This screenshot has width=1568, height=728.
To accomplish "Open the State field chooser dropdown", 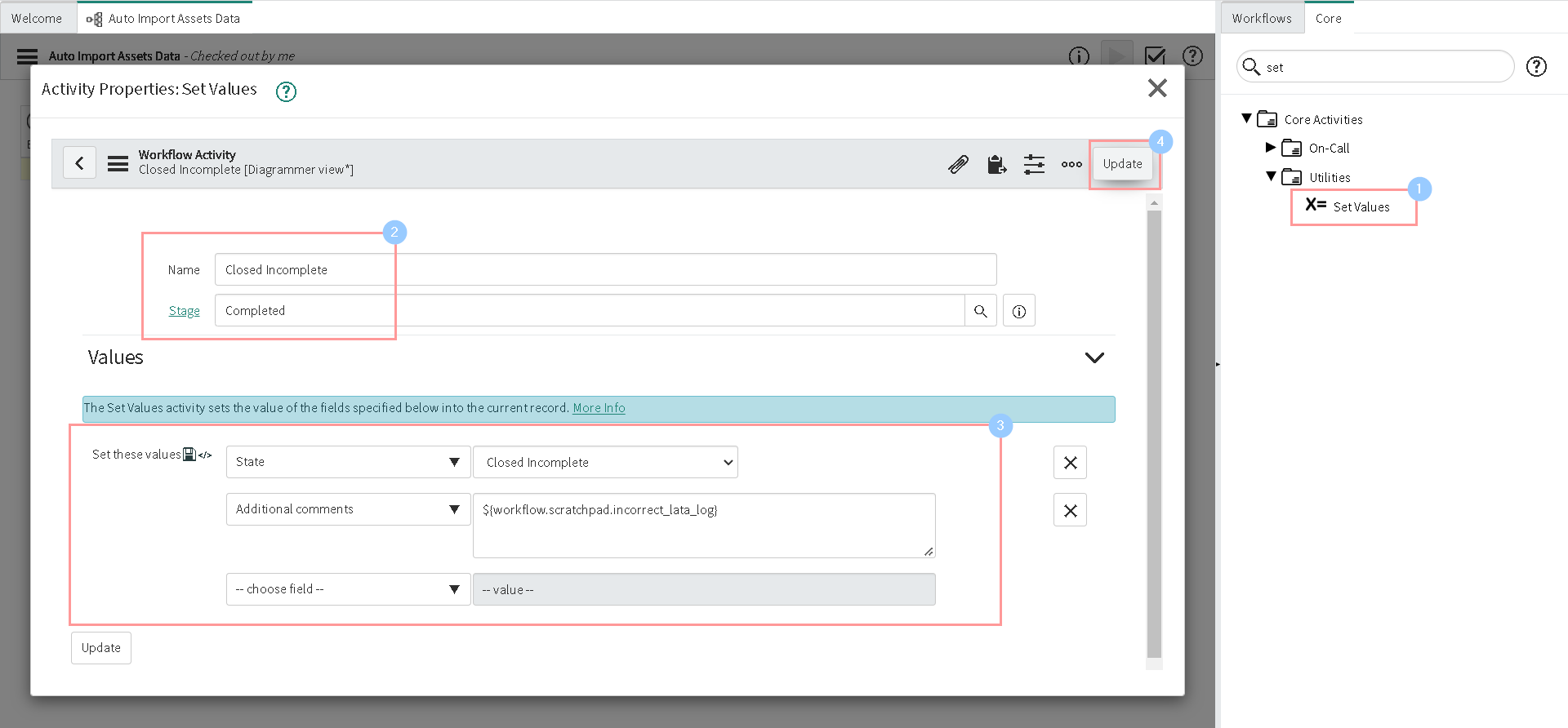I will pyautogui.click(x=348, y=462).
